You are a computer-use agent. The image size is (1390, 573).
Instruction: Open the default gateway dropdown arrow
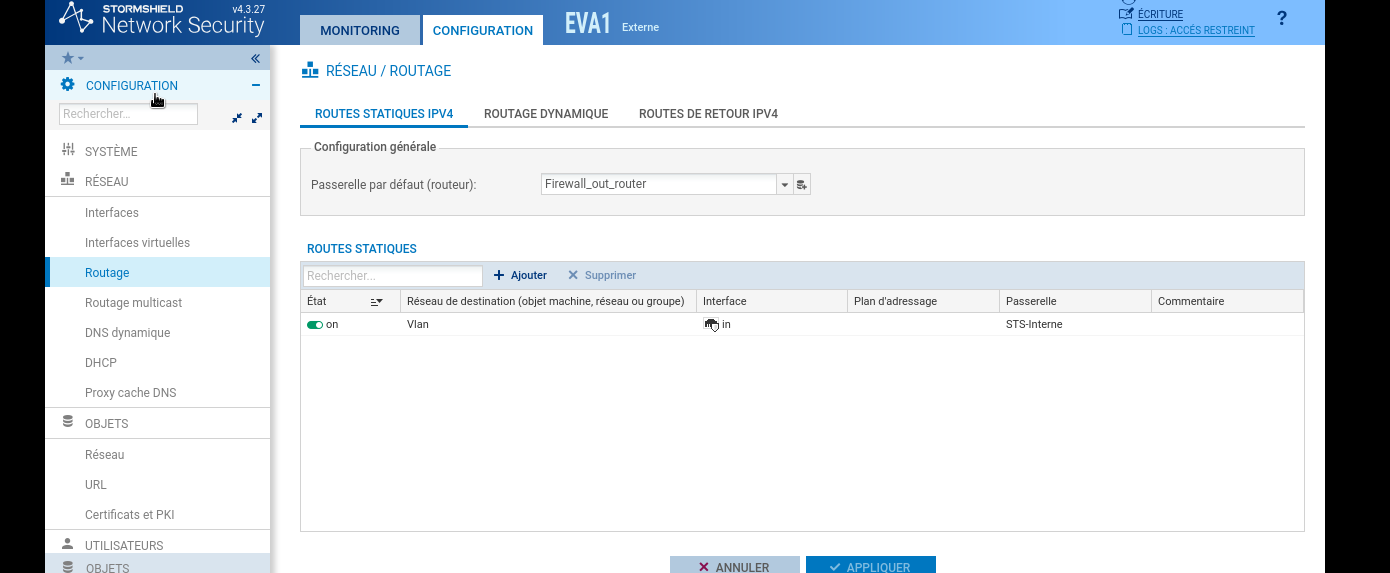[785, 185]
